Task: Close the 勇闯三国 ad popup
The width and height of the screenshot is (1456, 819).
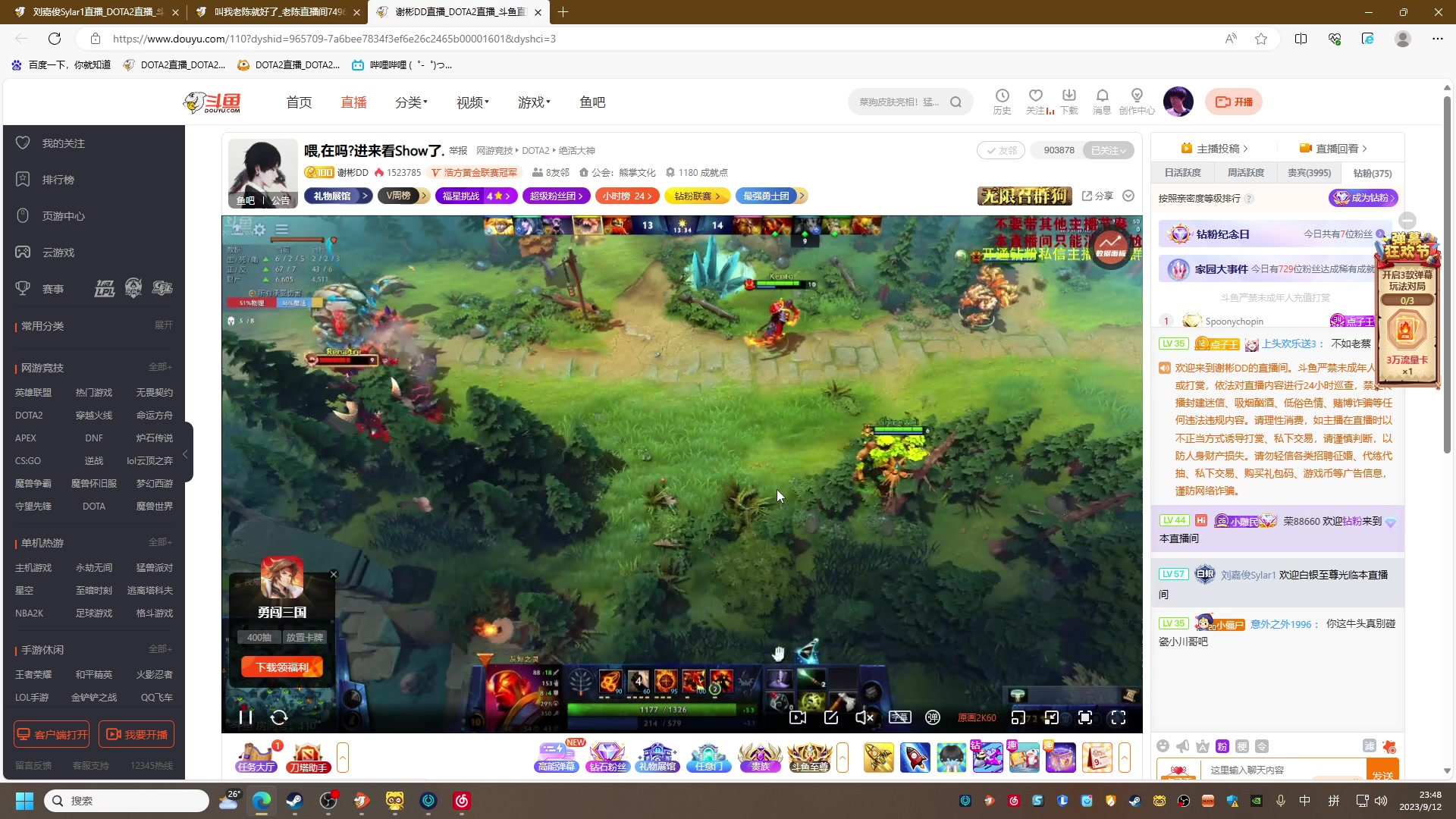Action: 334,574
